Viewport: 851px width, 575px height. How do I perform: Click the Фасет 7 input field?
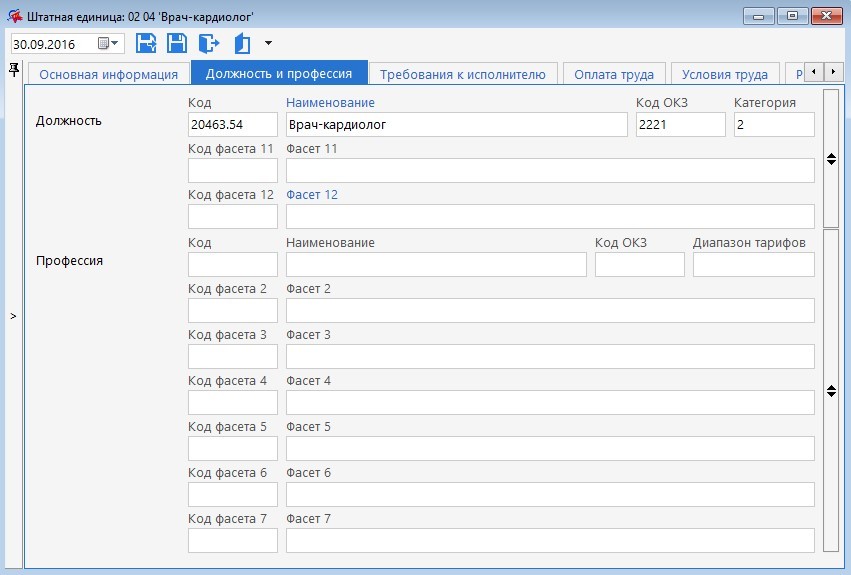tap(550, 541)
